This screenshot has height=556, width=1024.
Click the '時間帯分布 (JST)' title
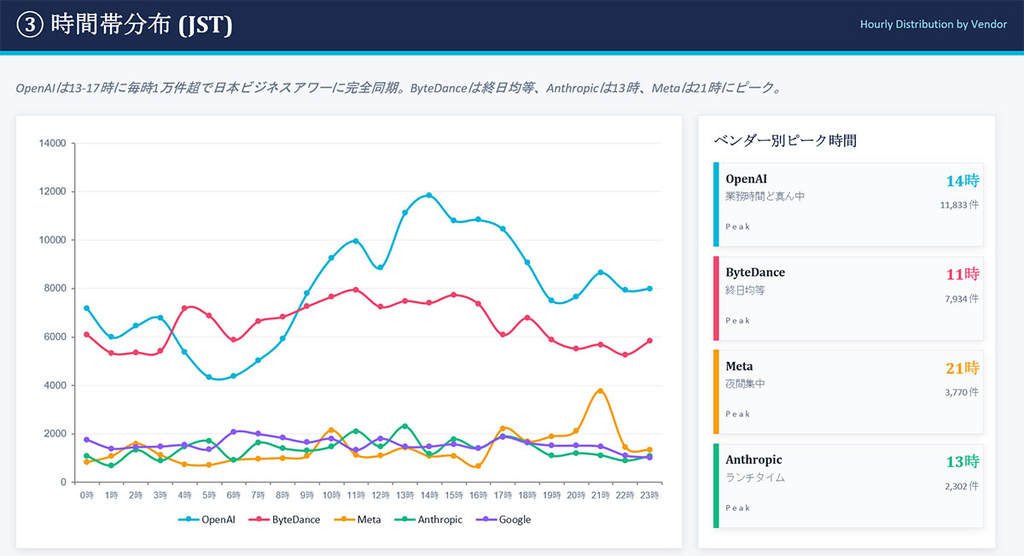(141, 25)
